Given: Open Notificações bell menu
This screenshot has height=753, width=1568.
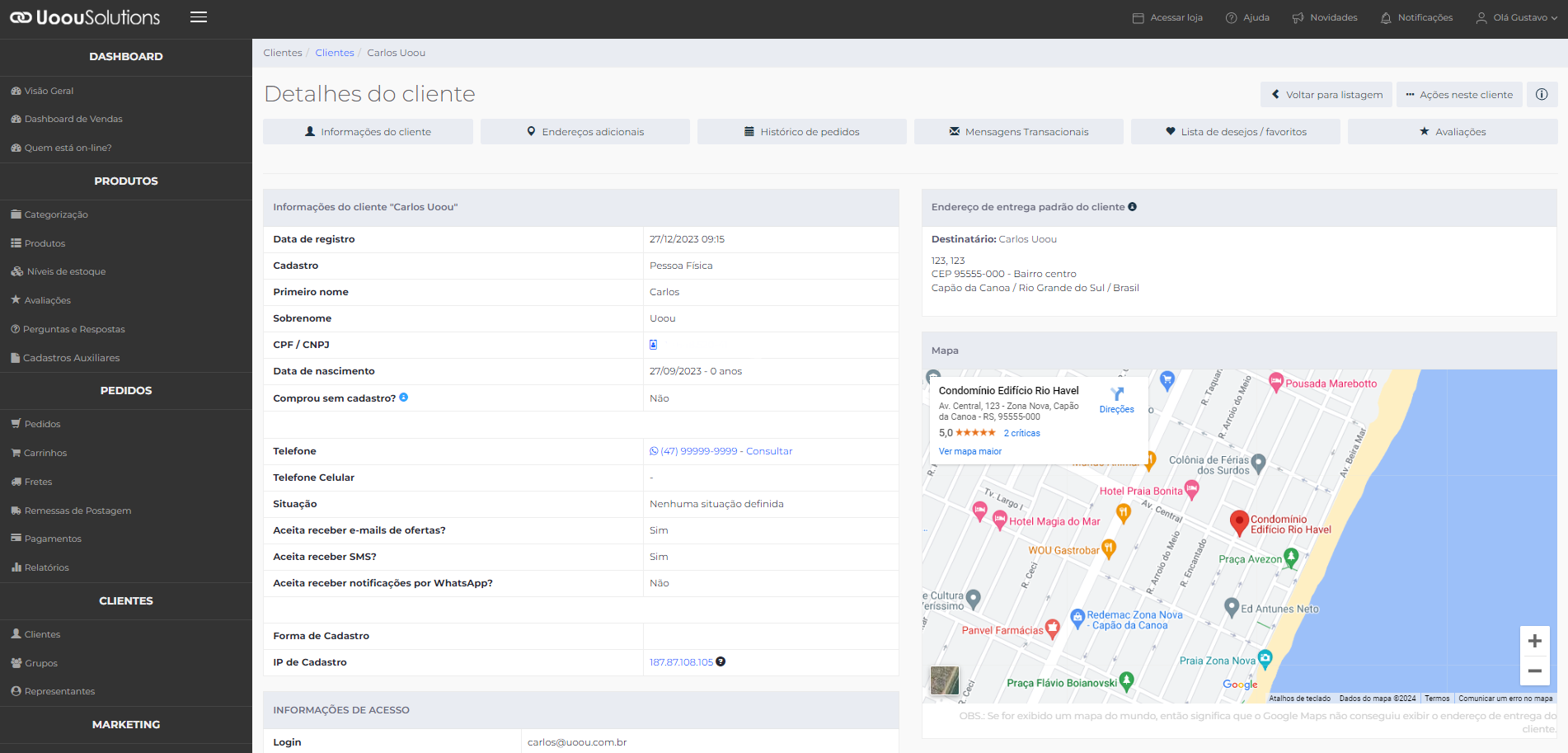Looking at the screenshot, I should click(x=1416, y=17).
